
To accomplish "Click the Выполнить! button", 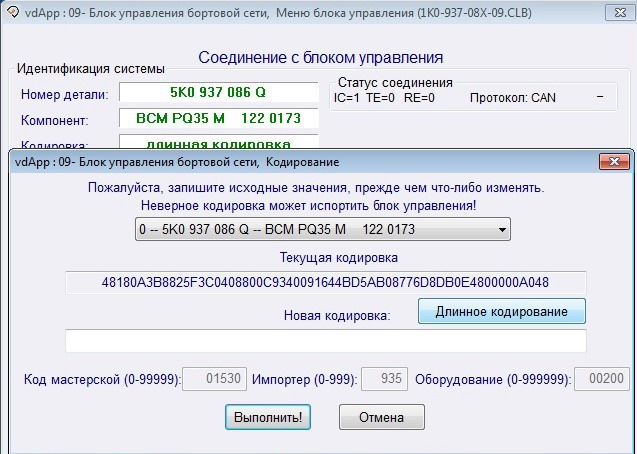I will point(268,417).
